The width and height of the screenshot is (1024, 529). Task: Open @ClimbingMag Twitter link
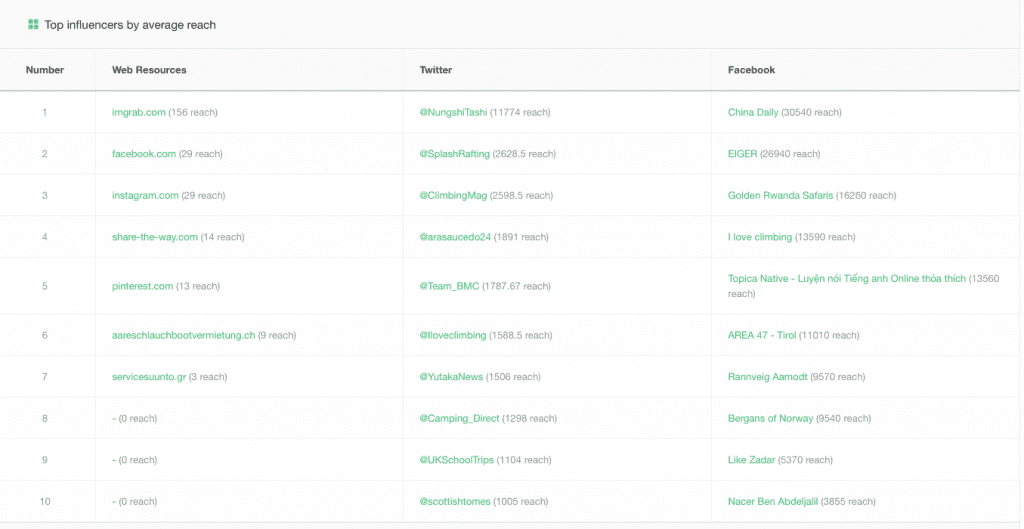pos(453,195)
